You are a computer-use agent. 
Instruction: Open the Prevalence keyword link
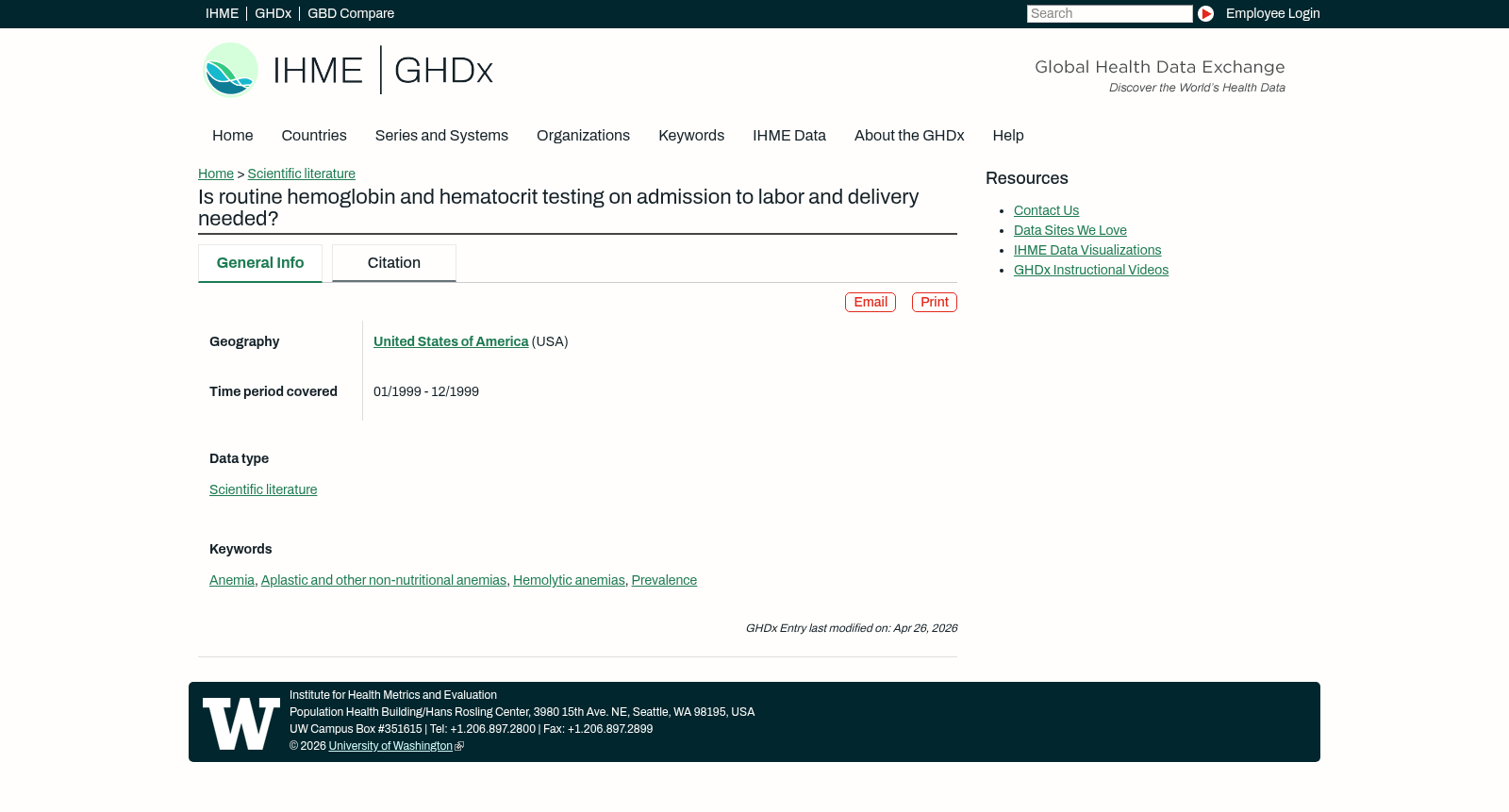pyautogui.click(x=664, y=580)
